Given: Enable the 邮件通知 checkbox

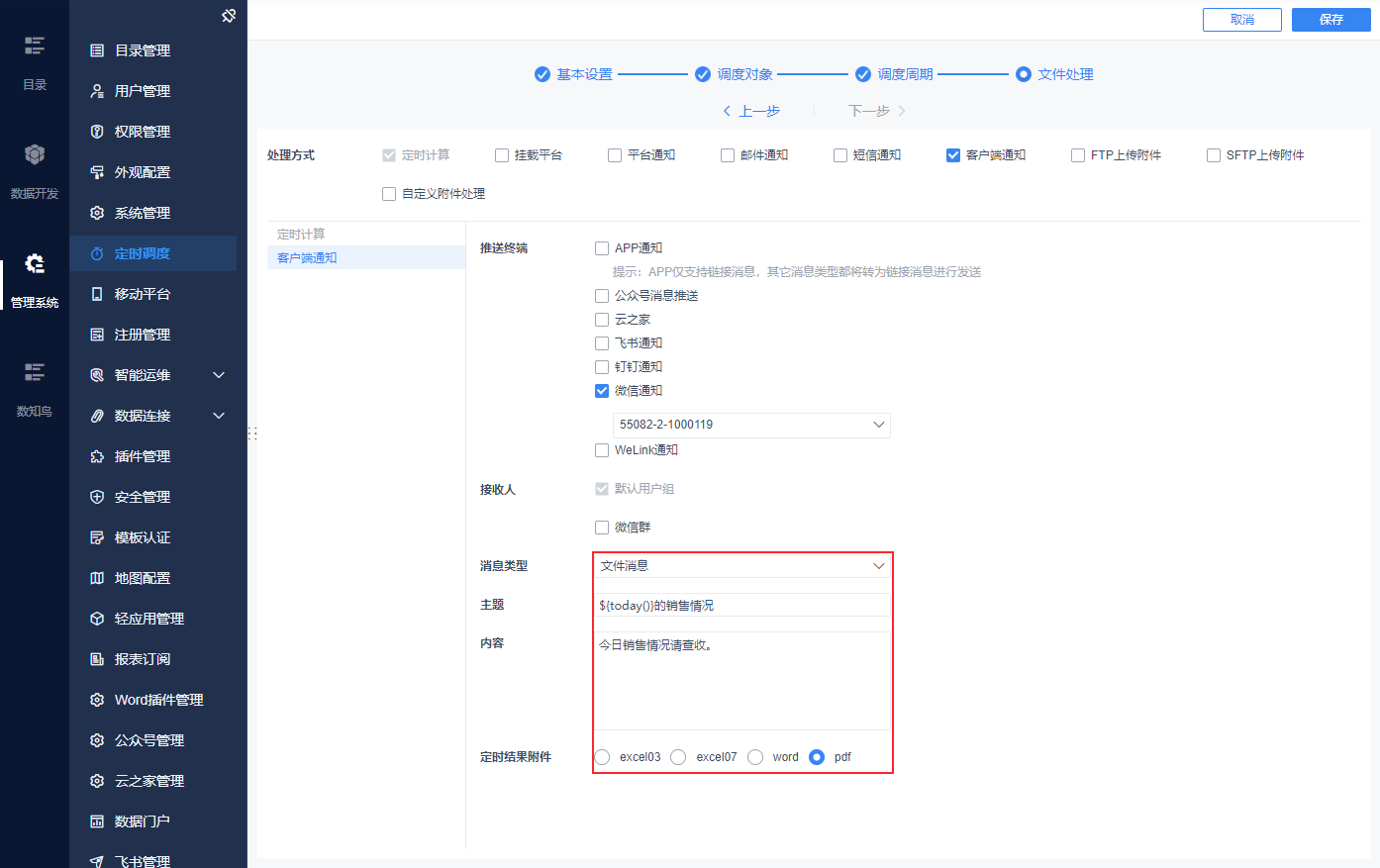Looking at the screenshot, I should pos(728,155).
